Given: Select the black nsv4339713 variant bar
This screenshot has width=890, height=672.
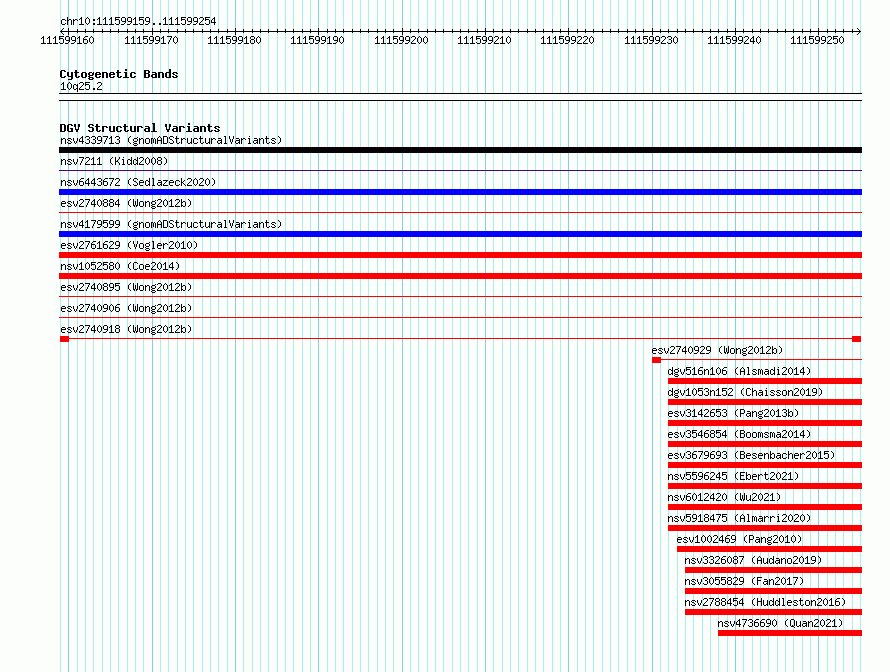Looking at the screenshot, I should [460, 150].
